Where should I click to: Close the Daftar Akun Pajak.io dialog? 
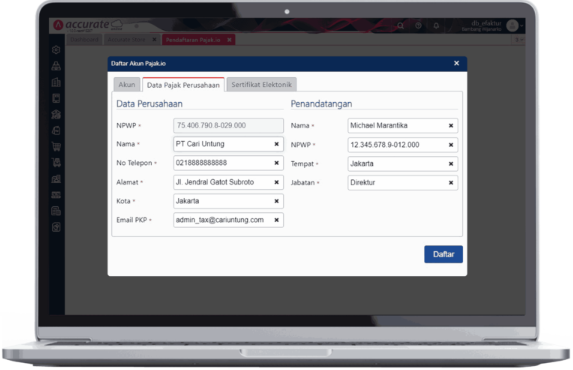[x=456, y=63]
